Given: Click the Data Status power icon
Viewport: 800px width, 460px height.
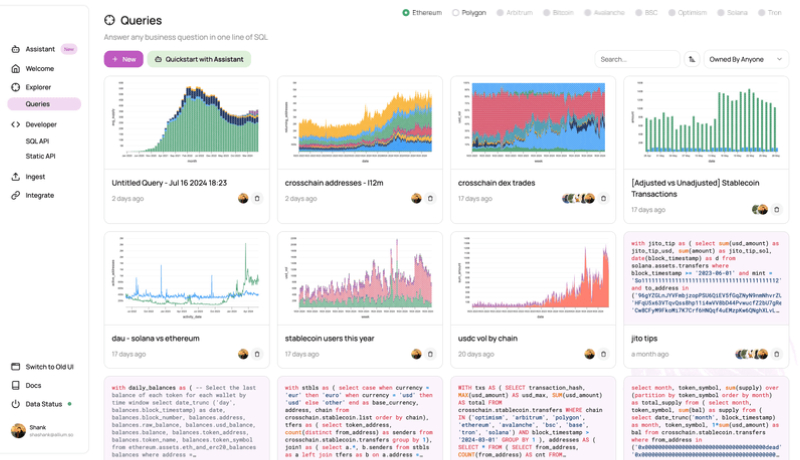Looking at the screenshot, I should pos(15,404).
